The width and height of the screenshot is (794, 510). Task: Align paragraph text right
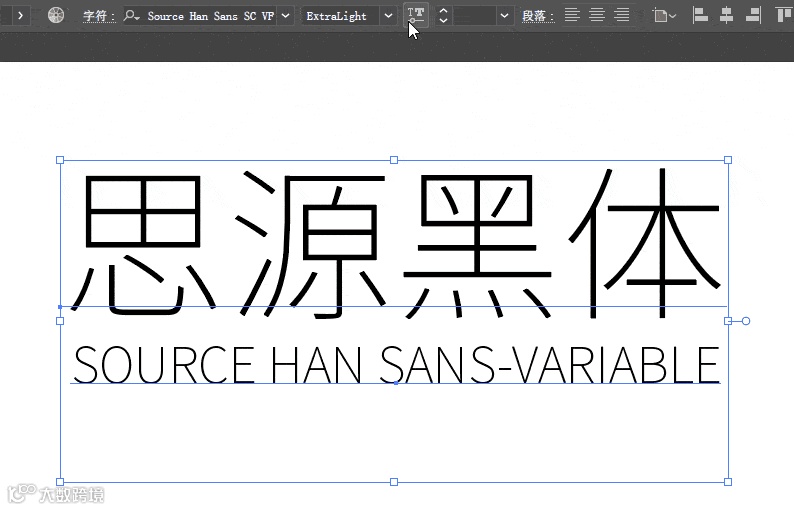(x=622, y=15)
